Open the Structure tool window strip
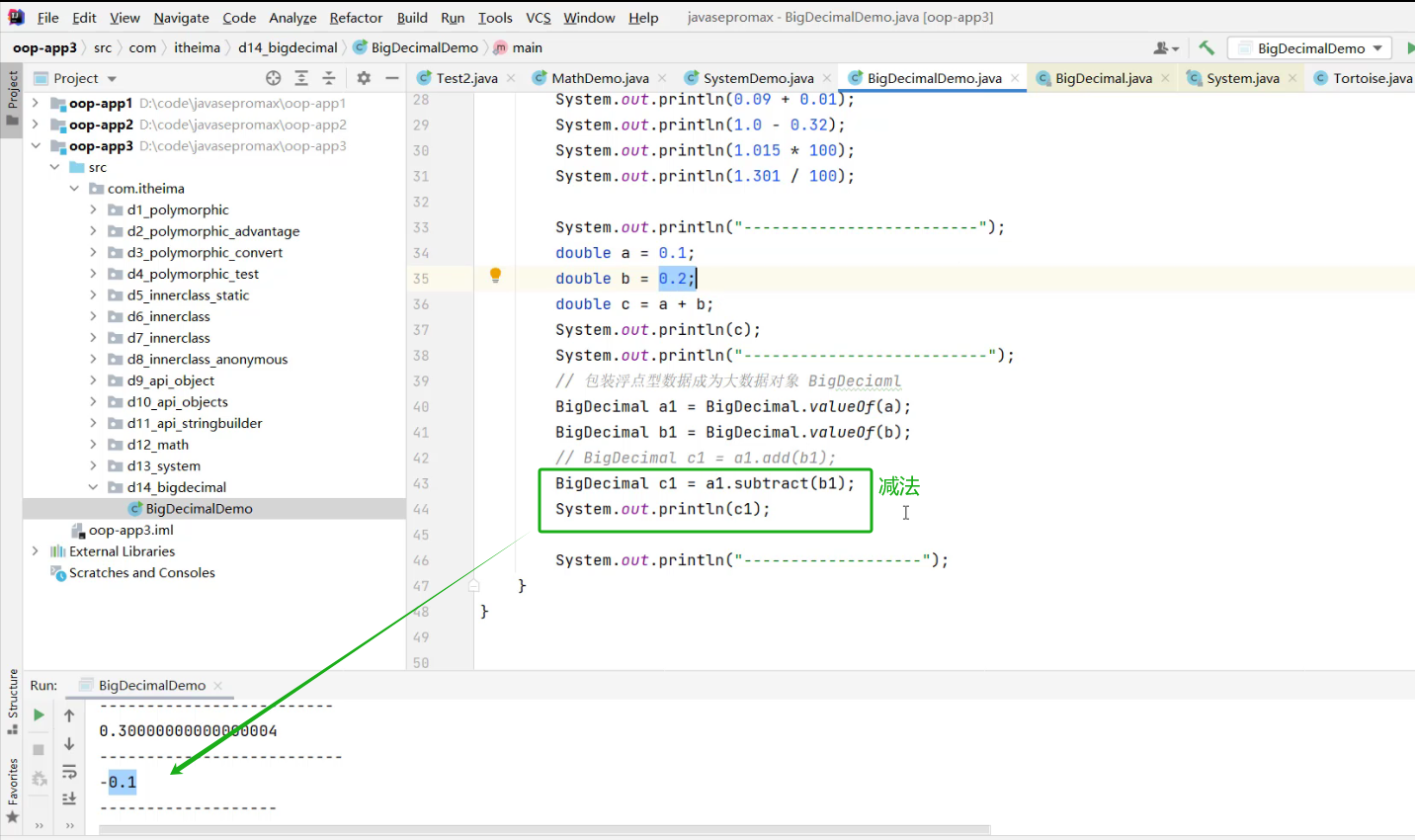Viewport: 1415px width, 840px height. pyautogui.click(x=12, y=702)
